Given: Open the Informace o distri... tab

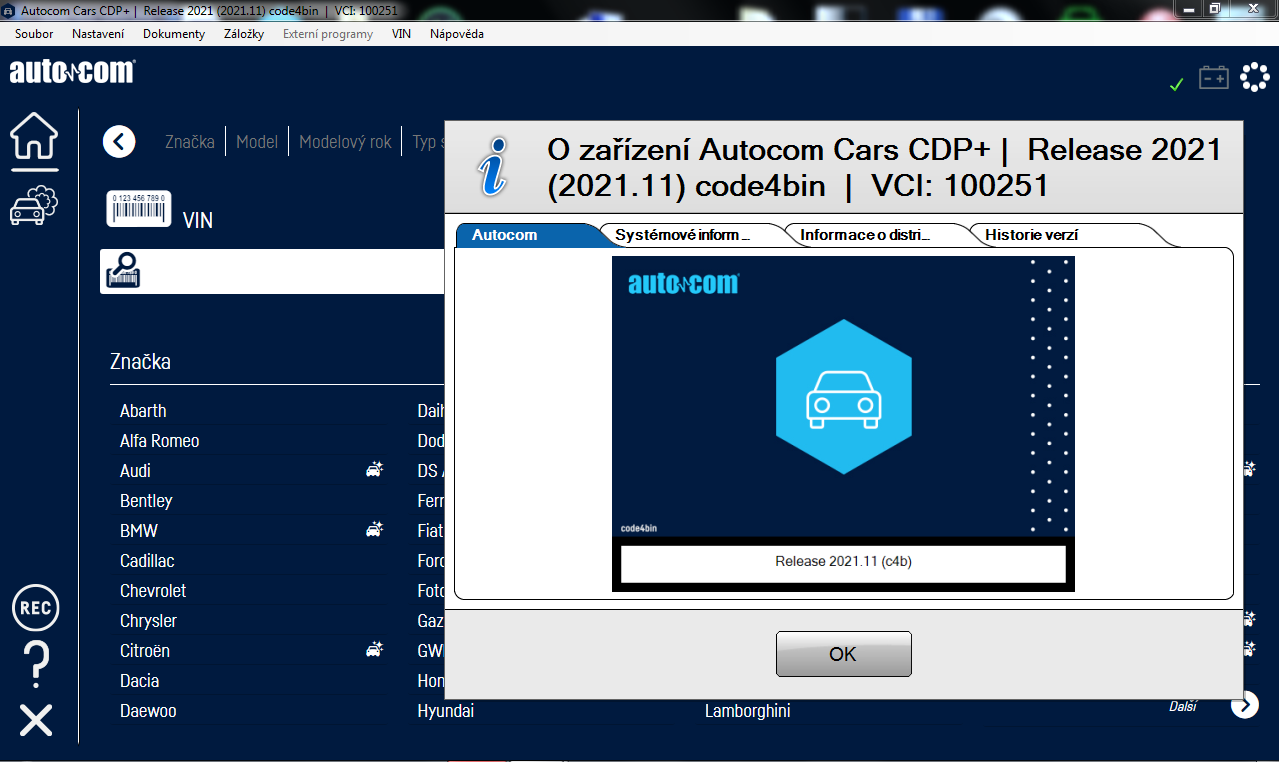Looking at the screenshot, I should [865, 235].
